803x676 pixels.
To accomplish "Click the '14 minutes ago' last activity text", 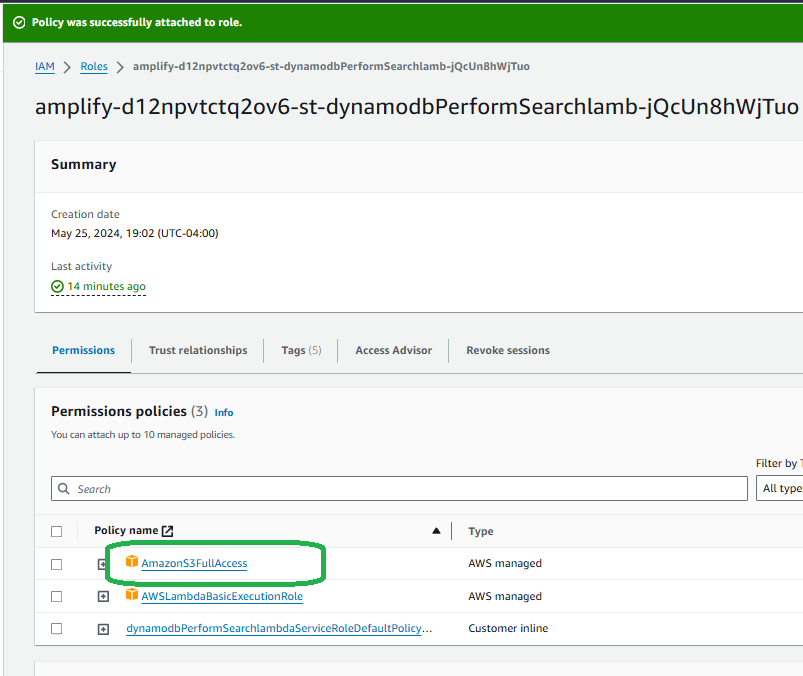I will (x=107, y=286).
